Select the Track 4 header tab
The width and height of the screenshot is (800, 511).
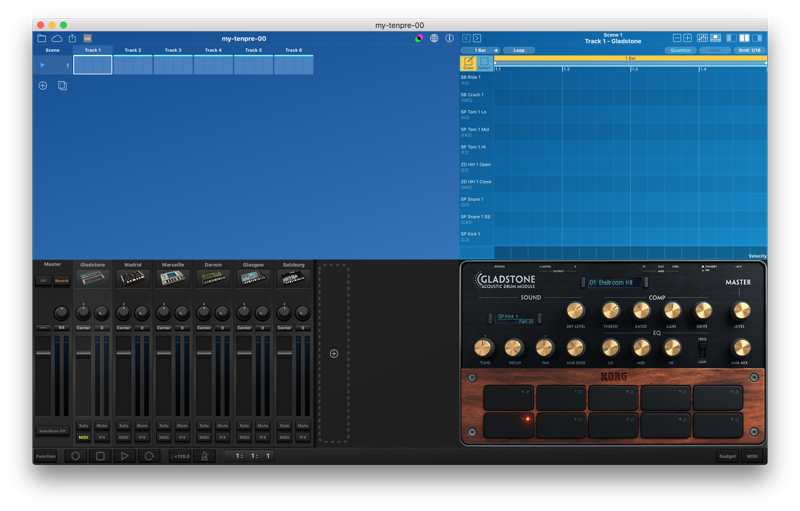click(x=213, y=50)
